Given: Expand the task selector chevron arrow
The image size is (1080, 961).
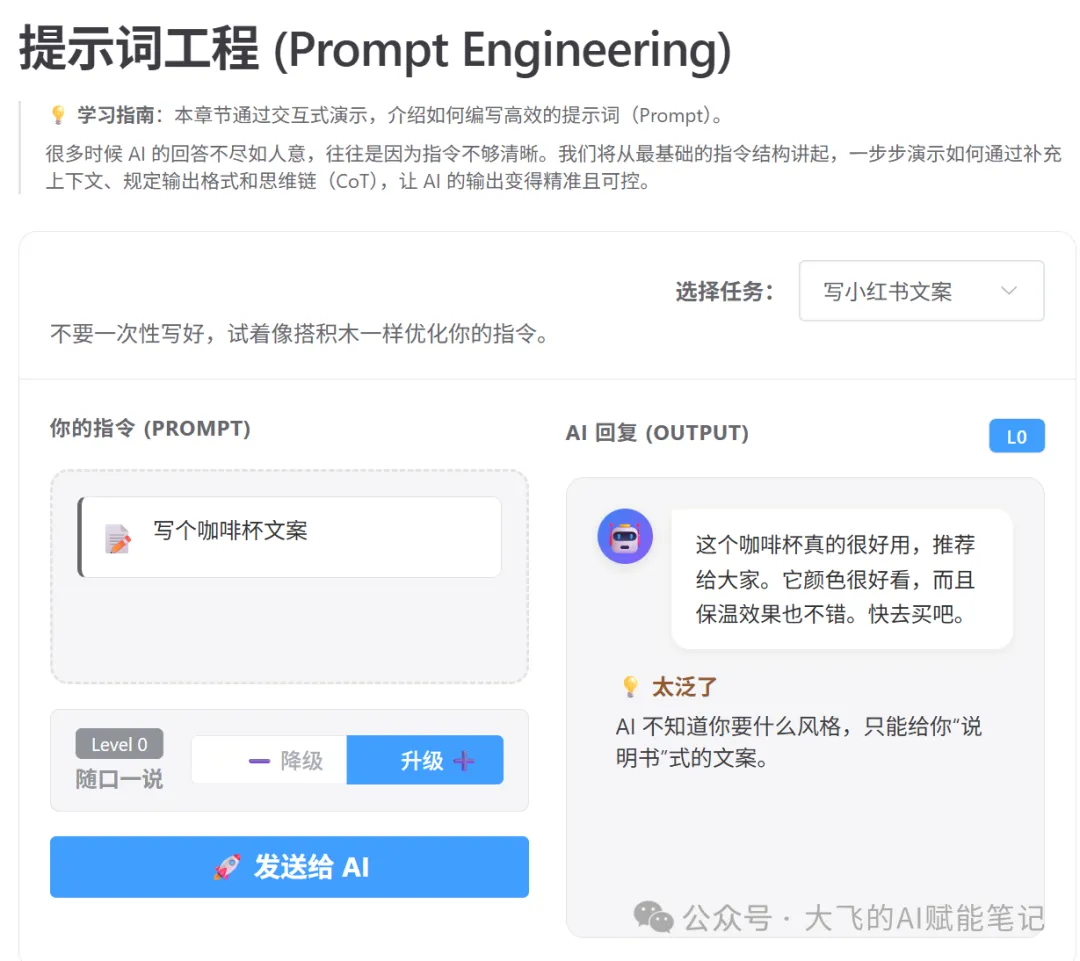Looking at the screenshot, I should click(x=1008, y=291).
